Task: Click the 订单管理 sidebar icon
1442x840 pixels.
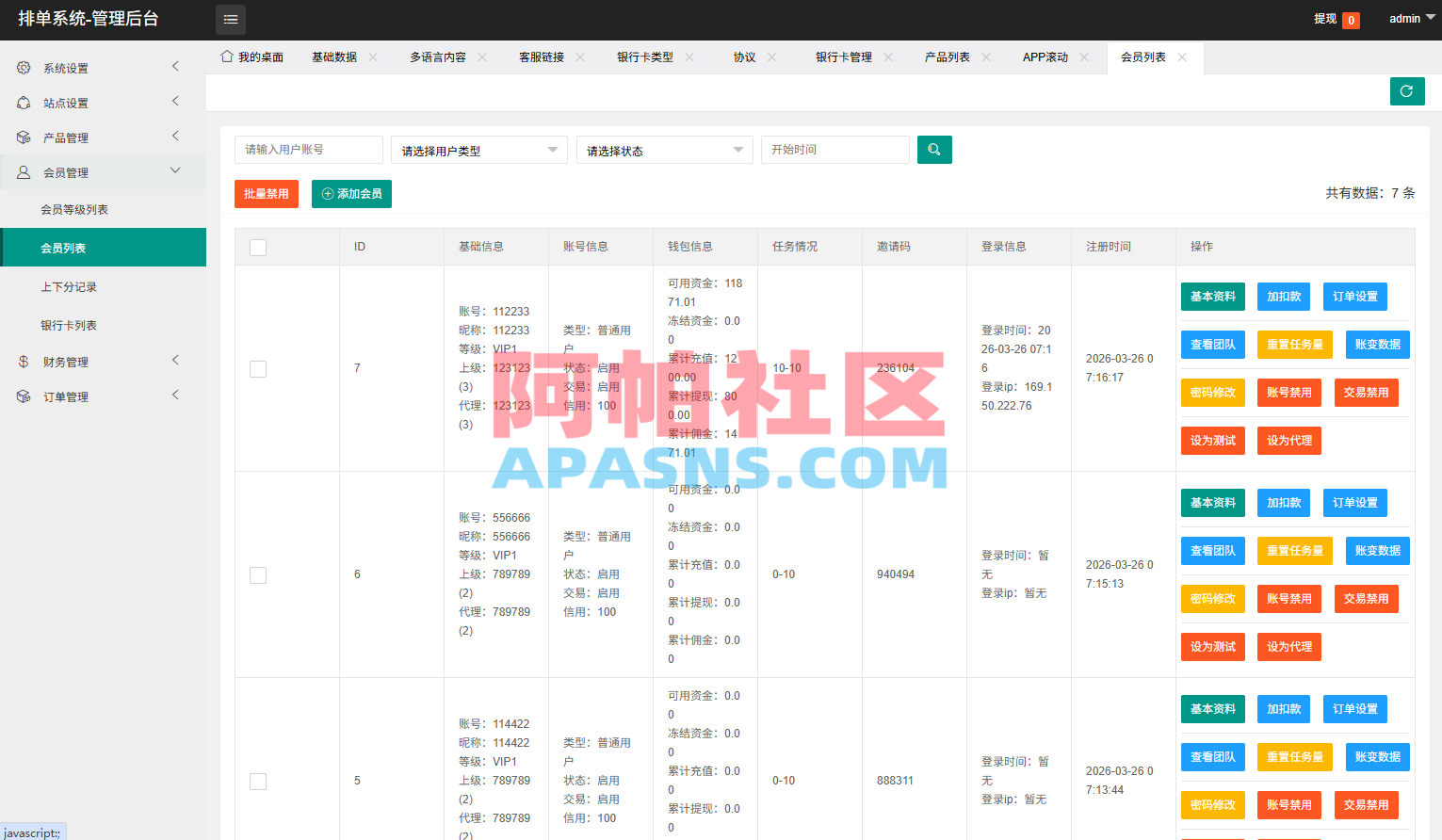Action: click(x=24, y=396)
